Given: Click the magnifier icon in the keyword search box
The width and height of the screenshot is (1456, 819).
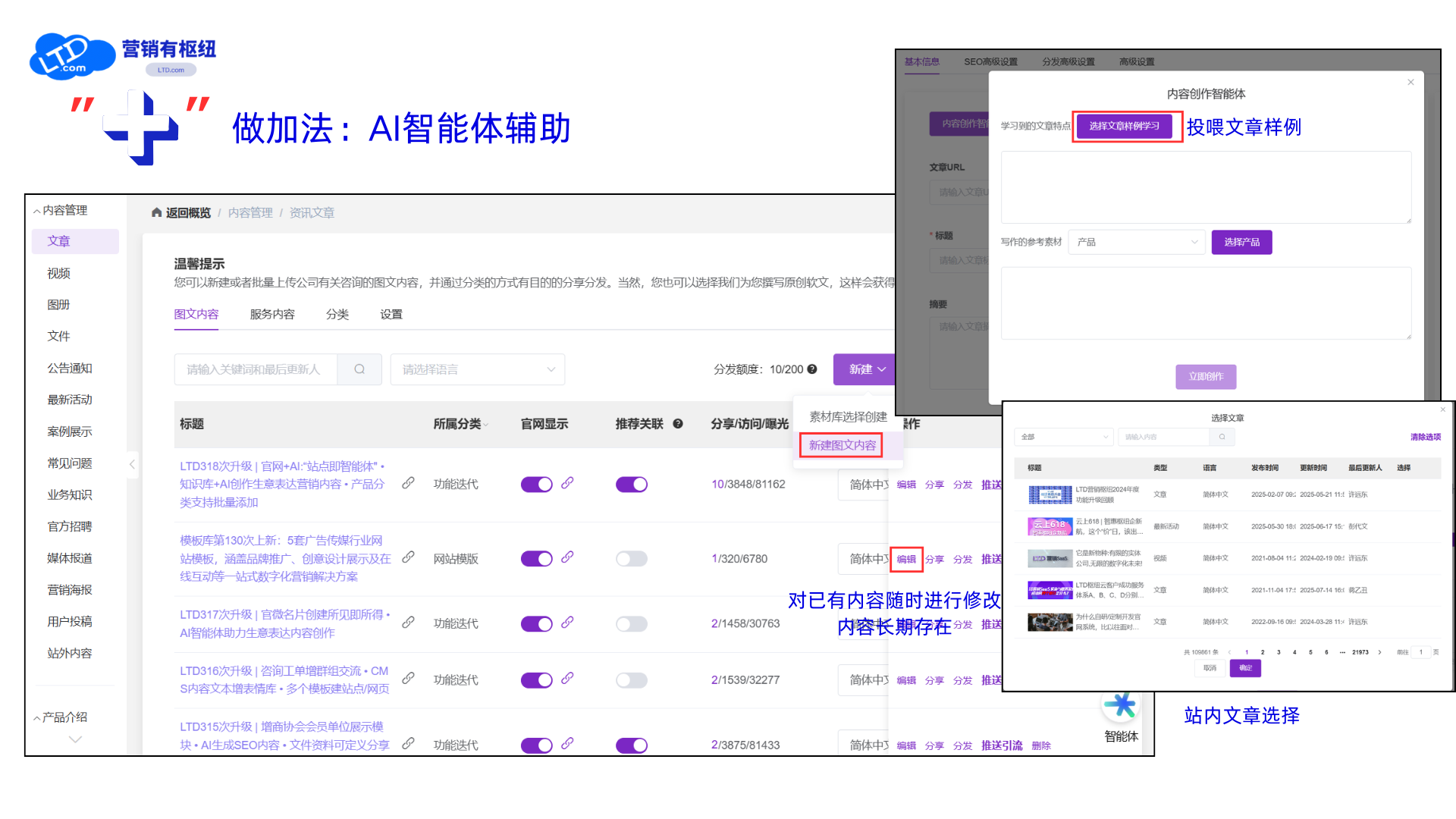Looking at the screenshot, I should (x=359, y=369).
